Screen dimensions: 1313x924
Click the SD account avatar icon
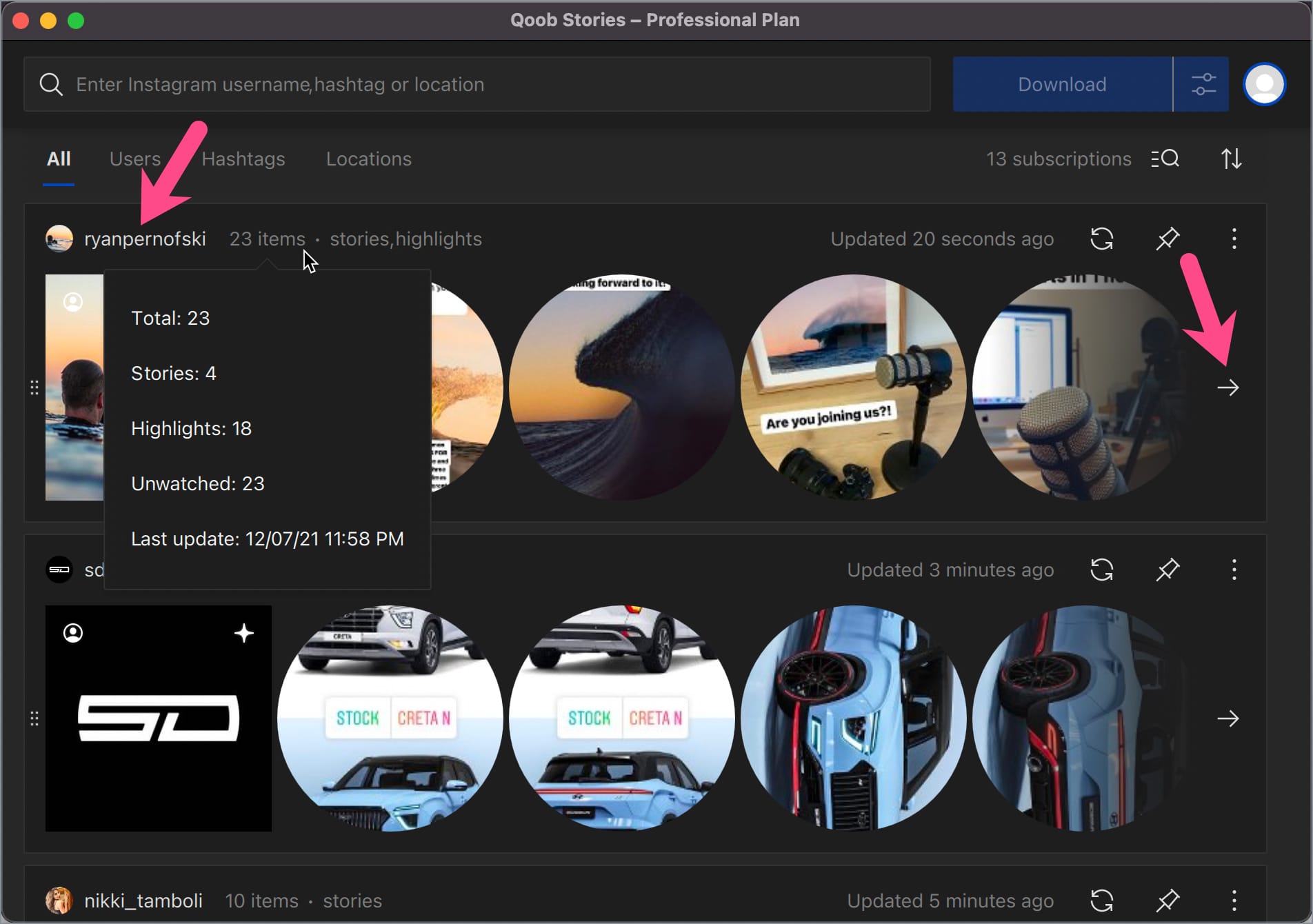pyautogui.click(x=59, y=570)
